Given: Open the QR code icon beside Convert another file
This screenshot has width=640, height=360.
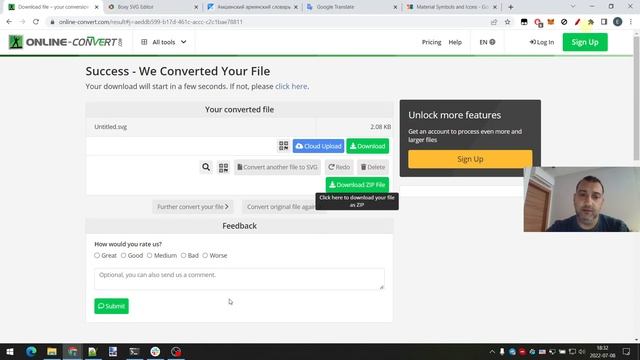Looking at the screenshot, I should (x=223, y=167).
